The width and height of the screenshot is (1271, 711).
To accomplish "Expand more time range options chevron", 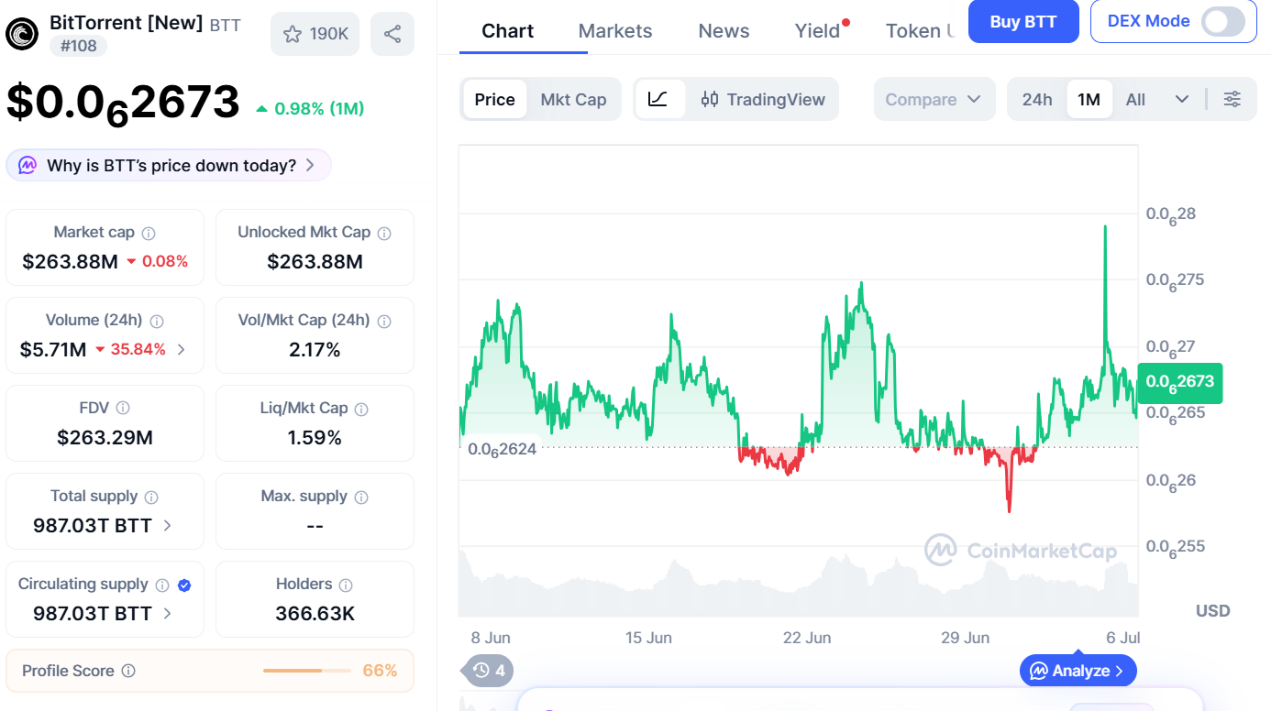I will click(1182, 99).
